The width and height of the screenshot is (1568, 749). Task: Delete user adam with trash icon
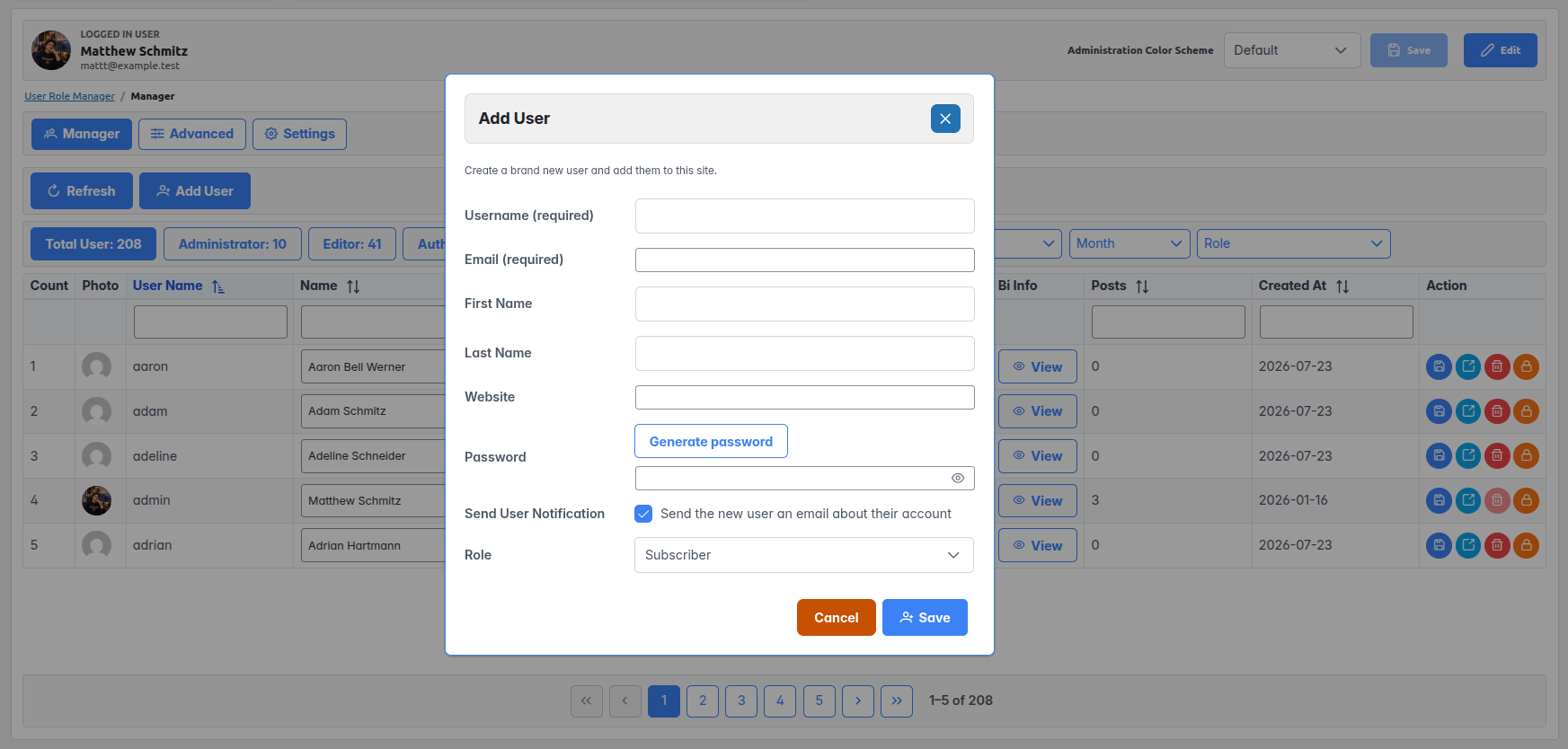(1497, 411)
